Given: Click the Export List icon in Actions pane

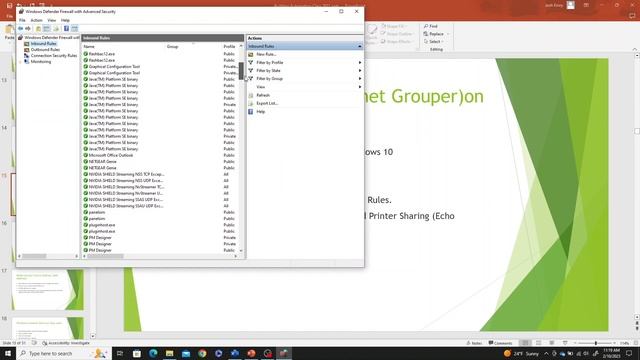Looking at the screenshot, I should [251, 103].
